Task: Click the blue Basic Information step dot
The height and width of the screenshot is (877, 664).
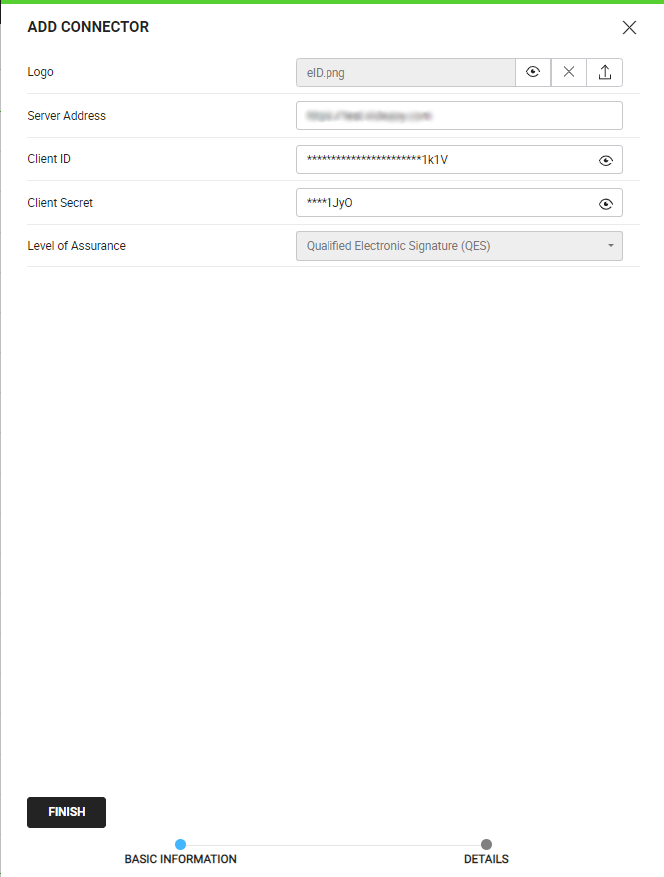Action: 180,844
